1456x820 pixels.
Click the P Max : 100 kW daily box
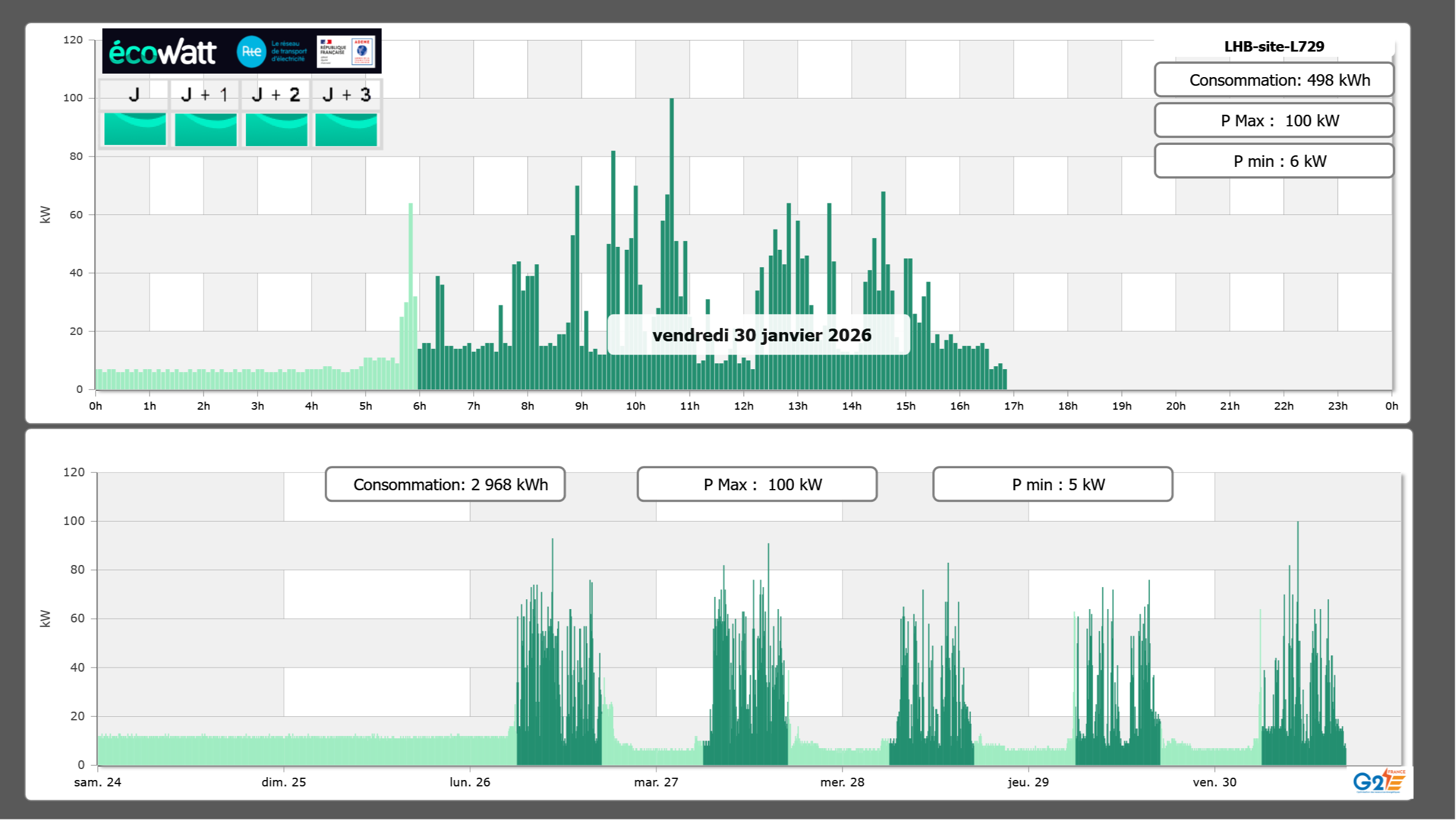click(x=1274, y=121)
